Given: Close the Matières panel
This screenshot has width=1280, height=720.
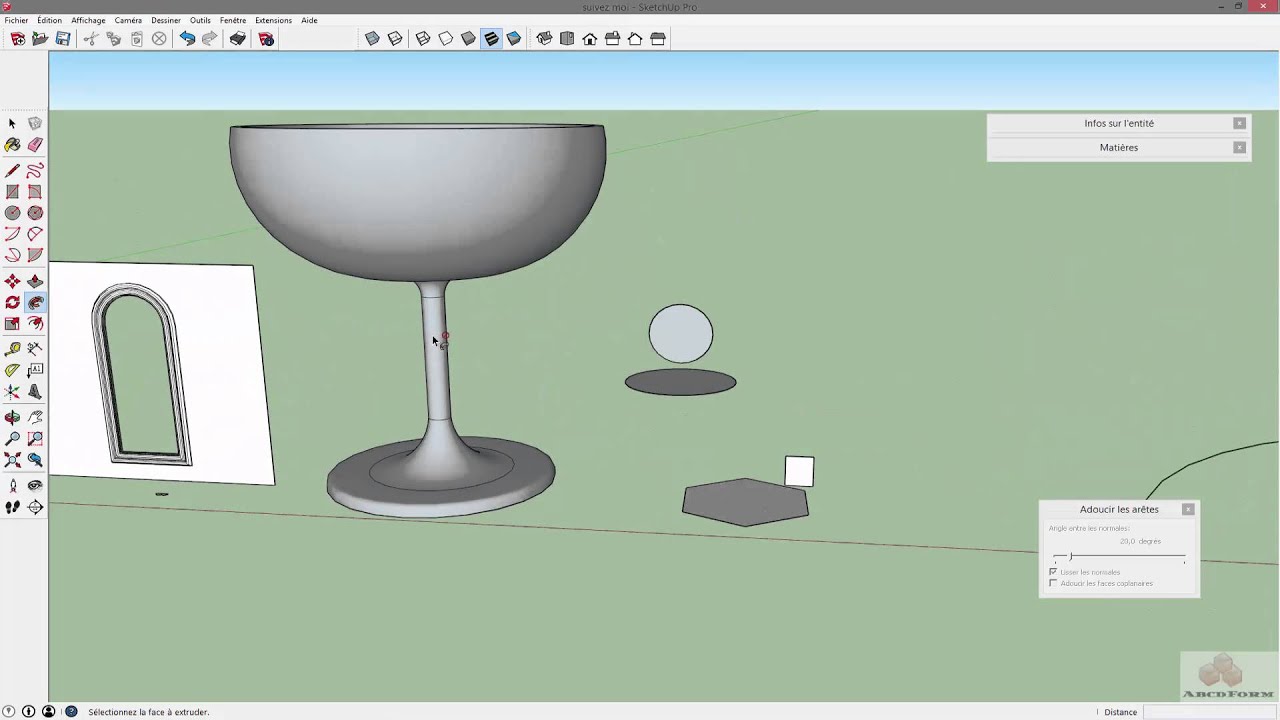Looking at the screenshot, I should click(1239, 147).
